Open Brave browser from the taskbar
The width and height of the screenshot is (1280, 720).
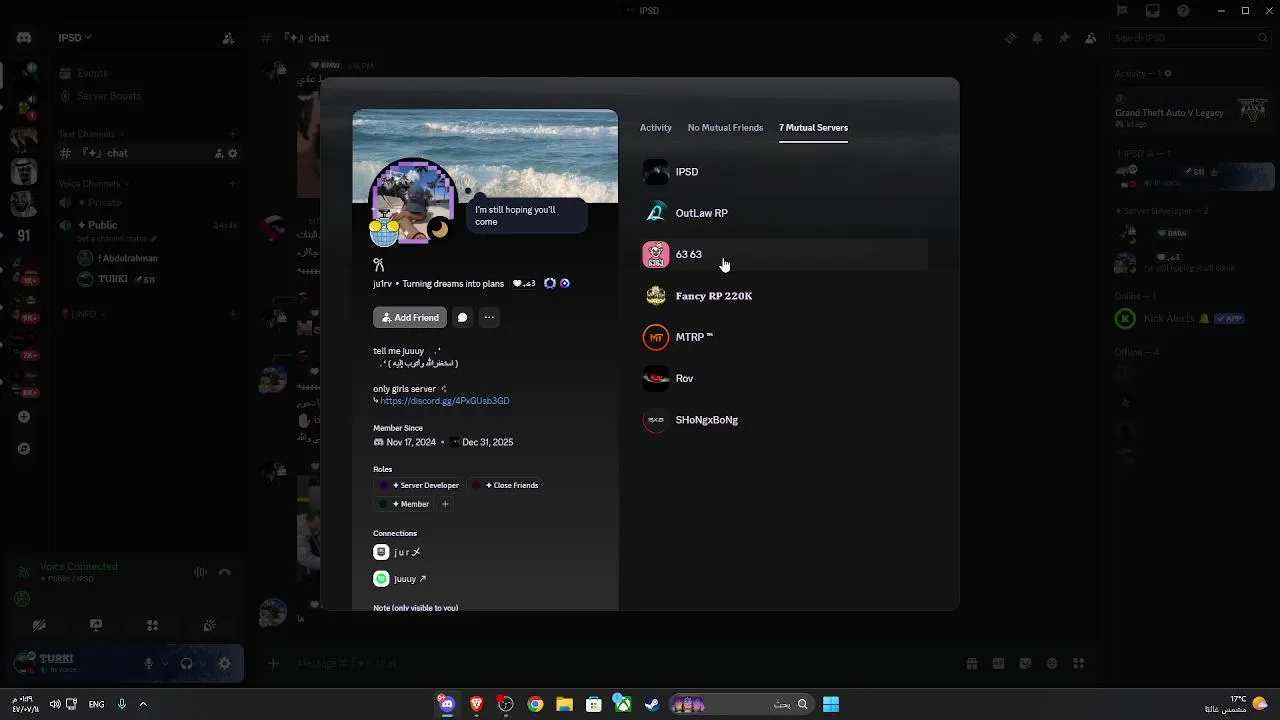tap(477, 704)
